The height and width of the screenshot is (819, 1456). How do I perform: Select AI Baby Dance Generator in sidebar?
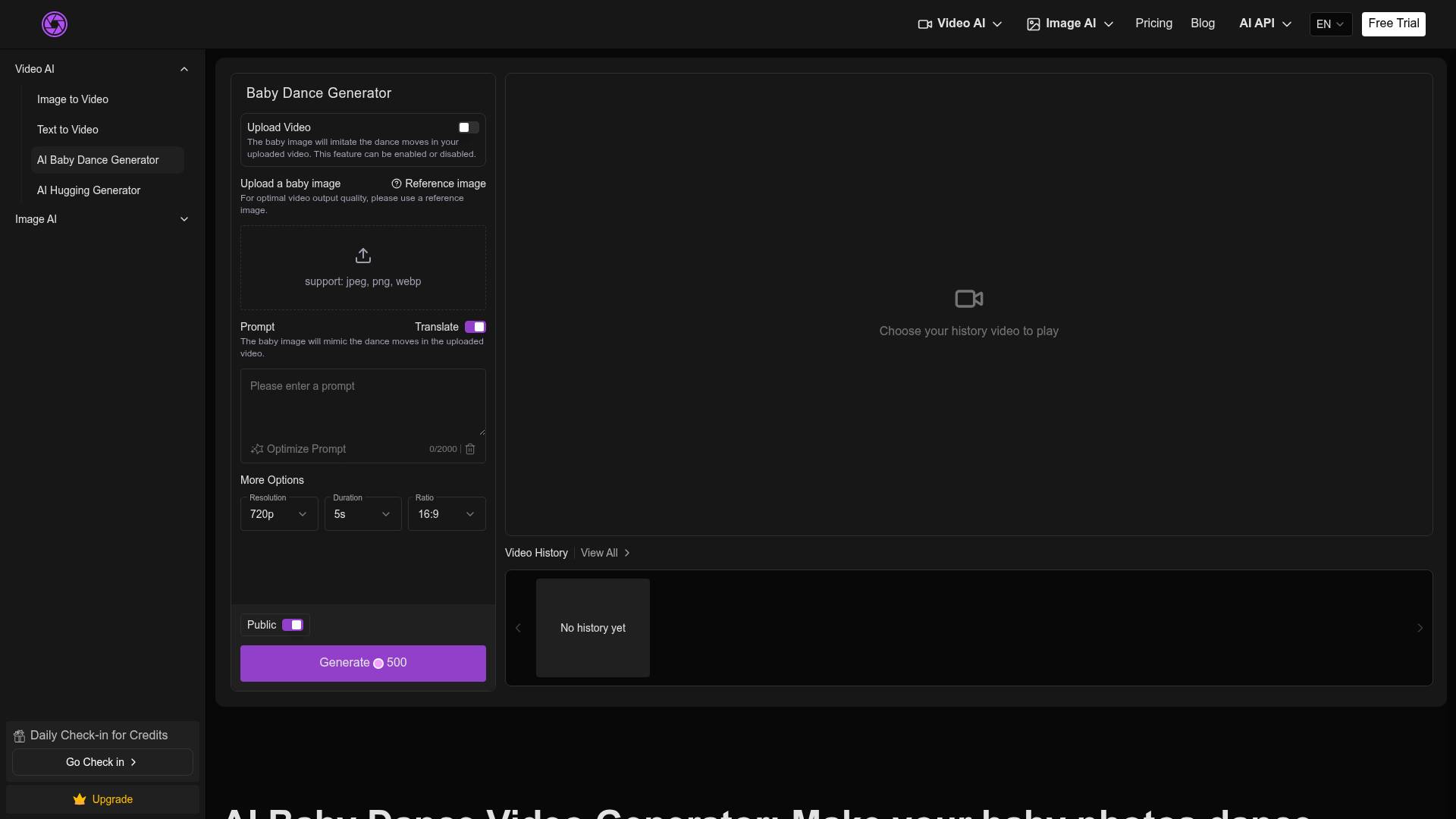[x=108, y=160]
